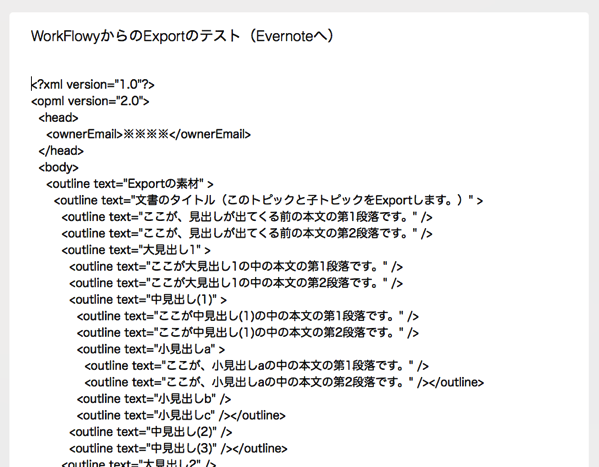
Task: Click the outline line '中見出し(3)'
Action: [x=178, y=449]
